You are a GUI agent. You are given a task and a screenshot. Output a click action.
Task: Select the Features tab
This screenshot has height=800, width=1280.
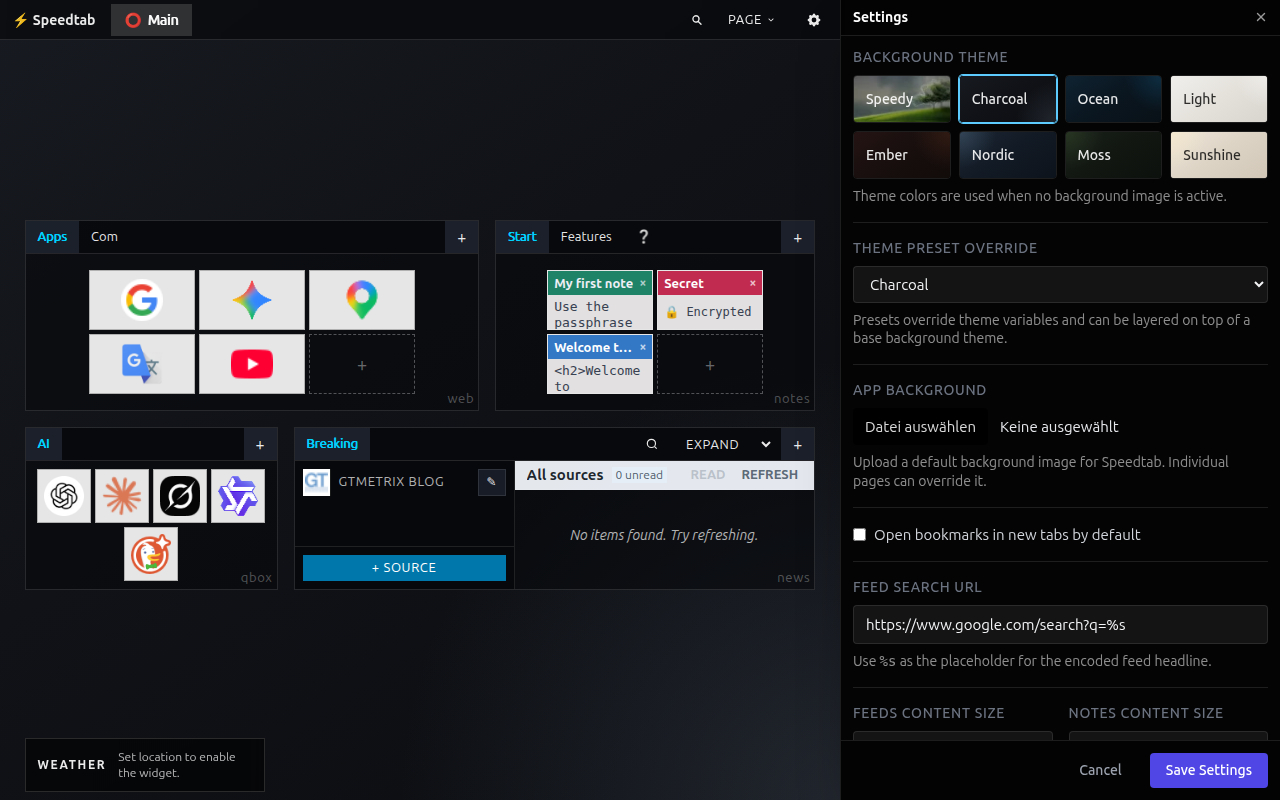tap(586, 237)
